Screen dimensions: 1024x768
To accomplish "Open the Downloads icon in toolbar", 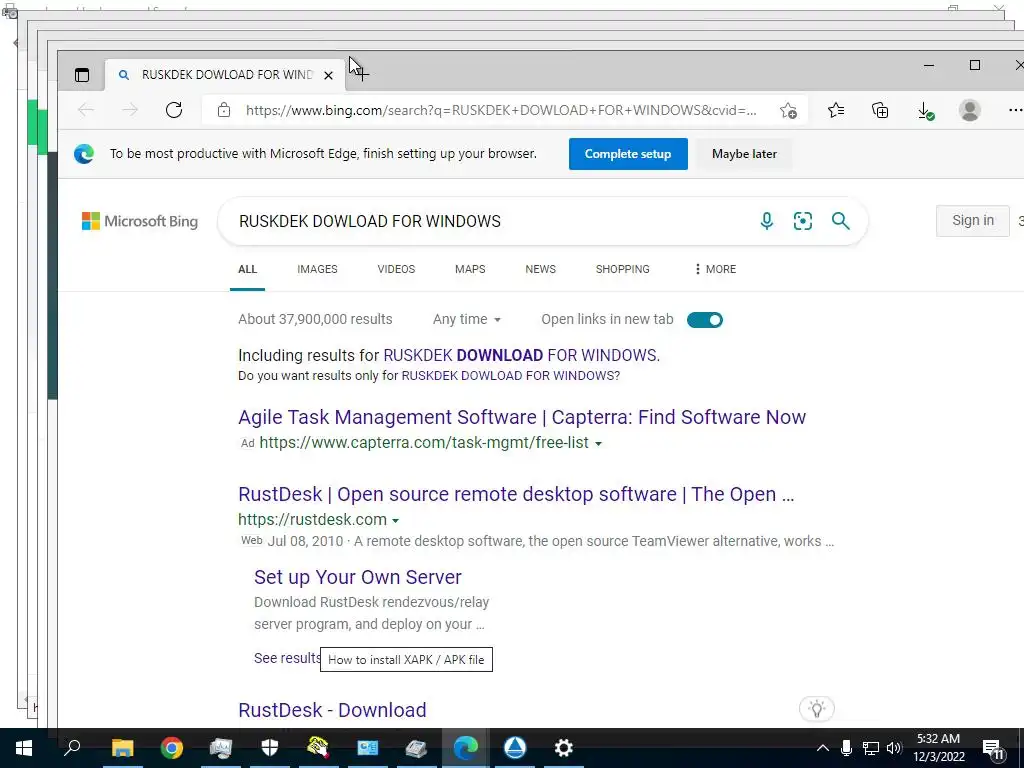I will pos(925,111).
